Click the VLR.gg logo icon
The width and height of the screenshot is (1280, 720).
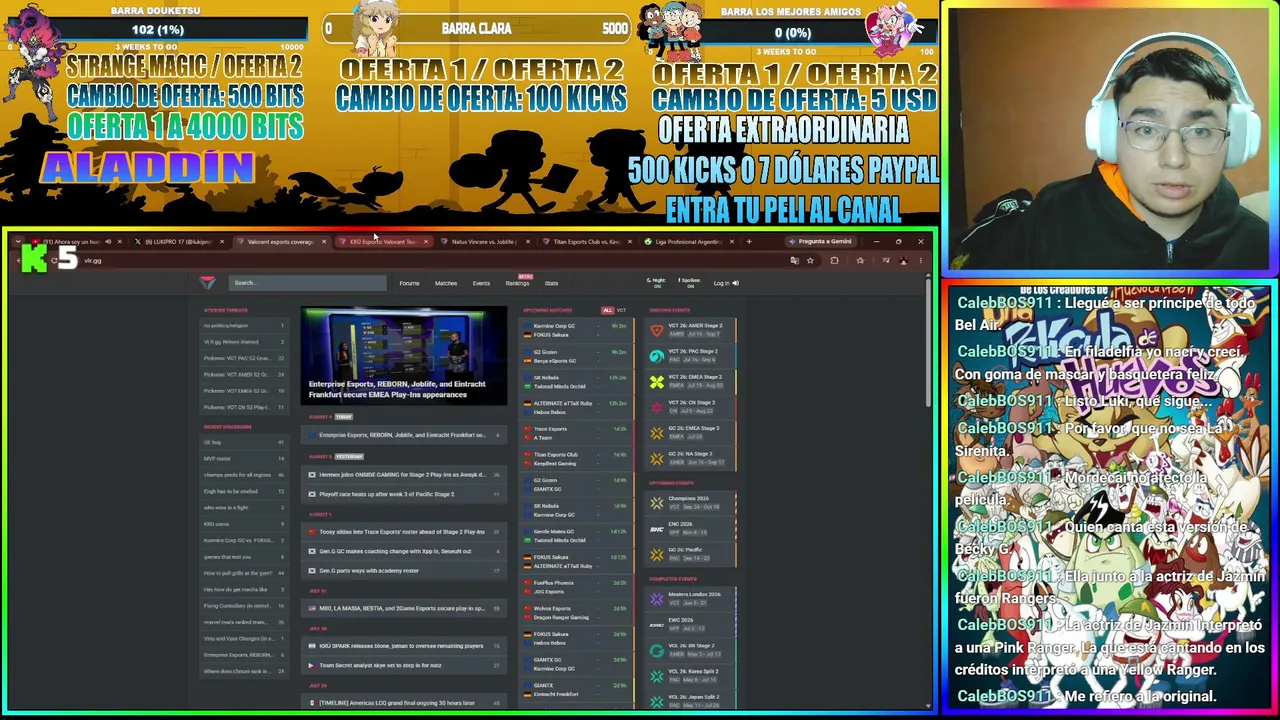click(x=207, y=282)
